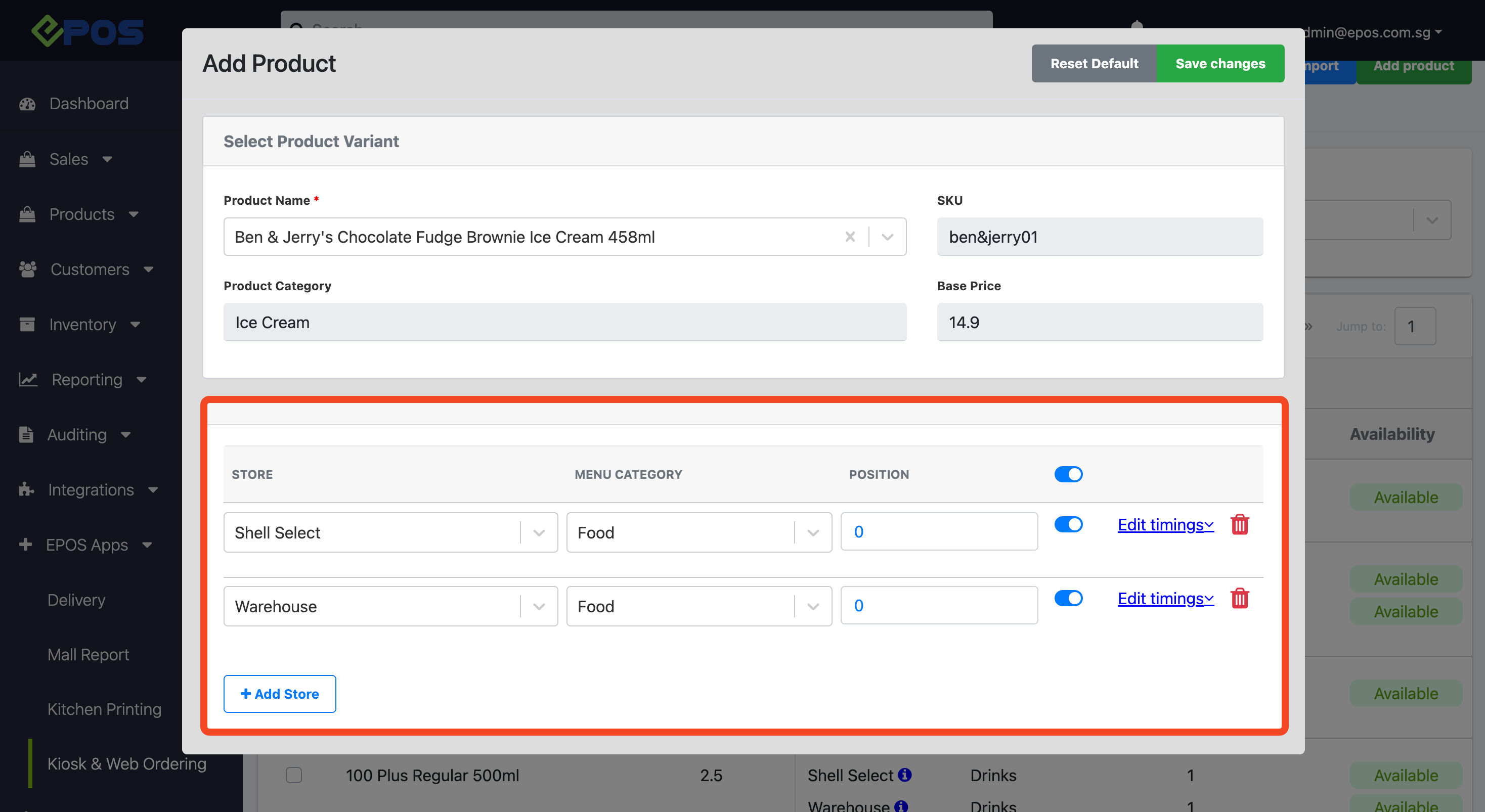
Task: Open Shell Select row Food category dropdown
Action: click(x=700, y=532)
